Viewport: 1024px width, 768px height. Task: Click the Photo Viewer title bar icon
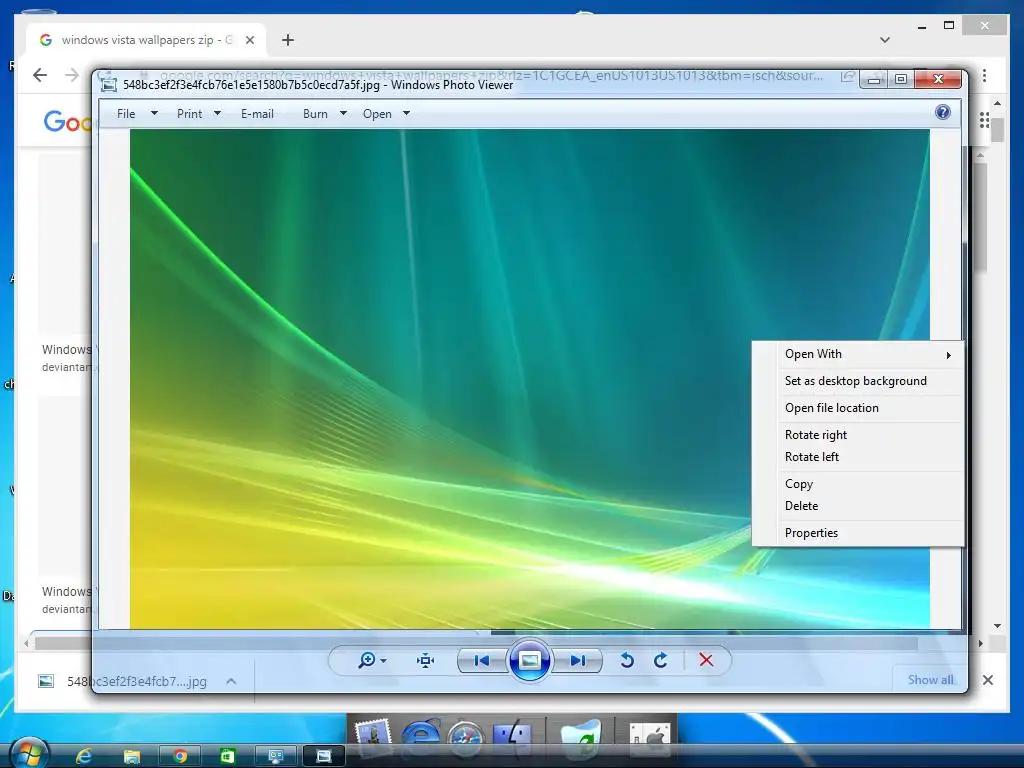(109, 85)
